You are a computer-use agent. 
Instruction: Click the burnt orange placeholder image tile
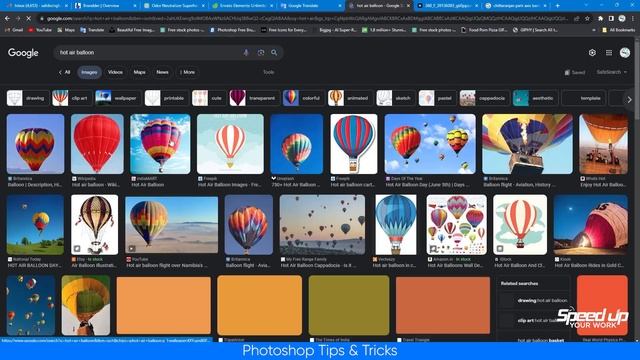[x=443, y=305]
